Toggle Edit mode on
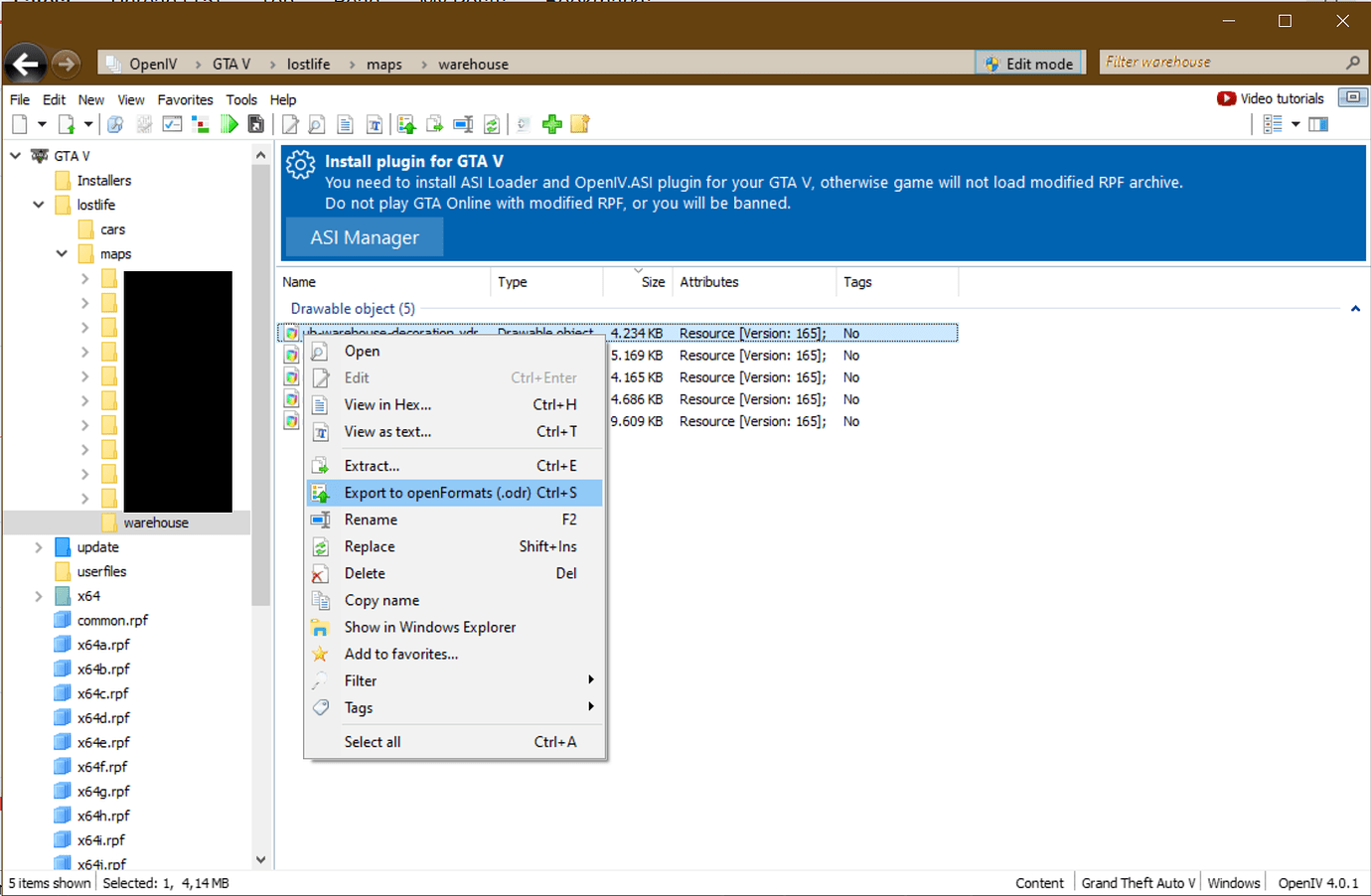 [x=1028, y=64]
